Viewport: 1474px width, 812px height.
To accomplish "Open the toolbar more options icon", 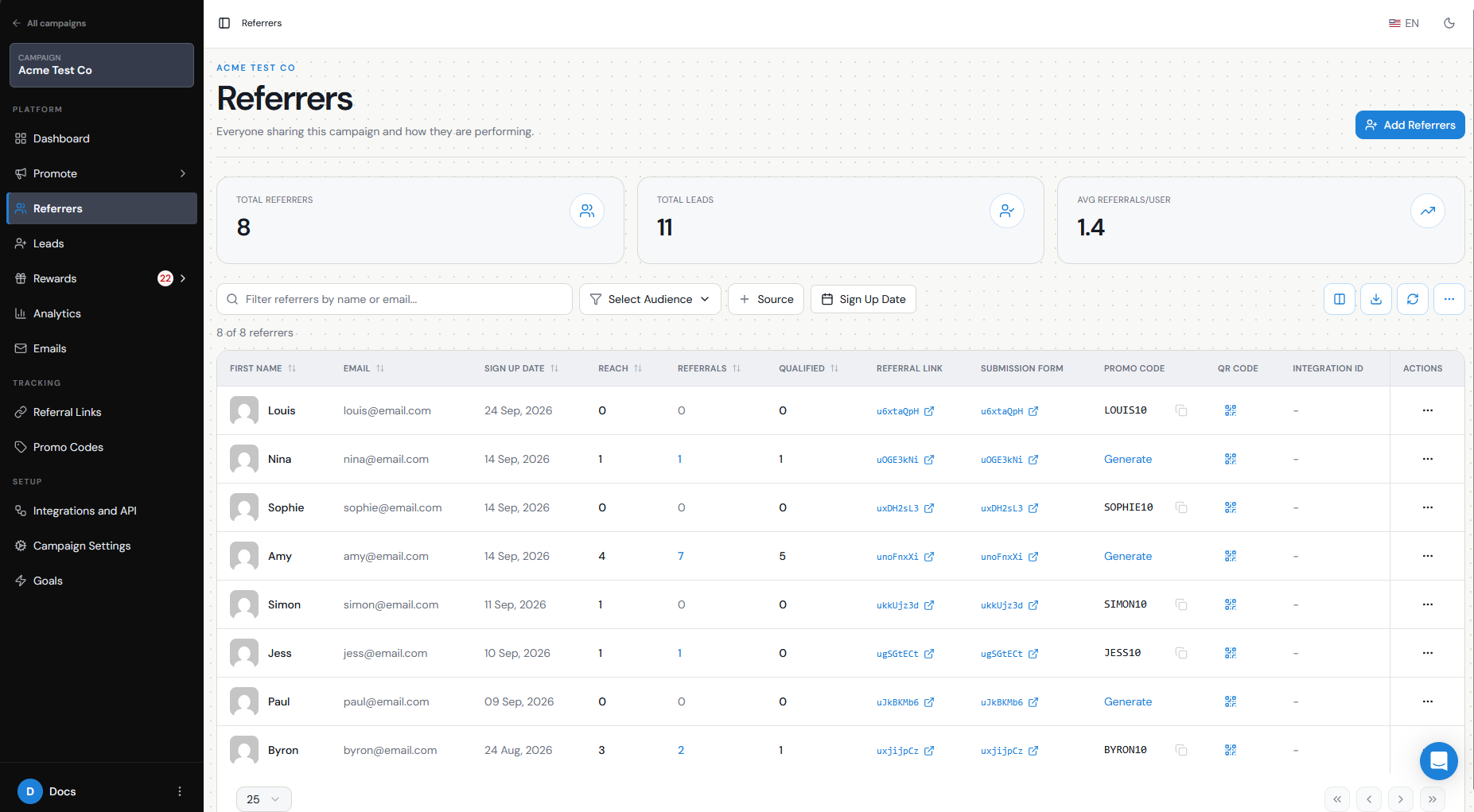I will point(1449,299).
